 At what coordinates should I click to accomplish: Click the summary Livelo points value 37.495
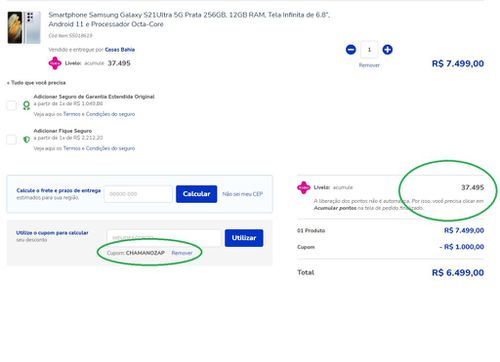472,188
